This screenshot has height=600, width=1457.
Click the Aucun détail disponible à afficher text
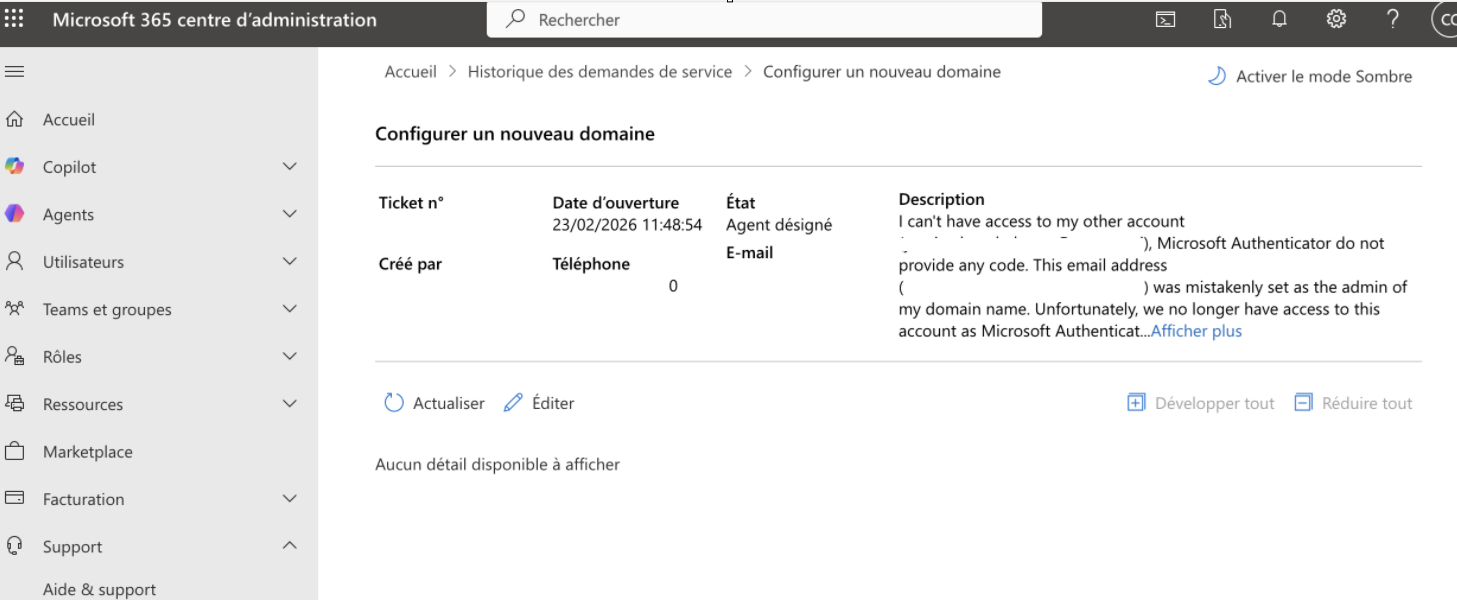point(497,464)
